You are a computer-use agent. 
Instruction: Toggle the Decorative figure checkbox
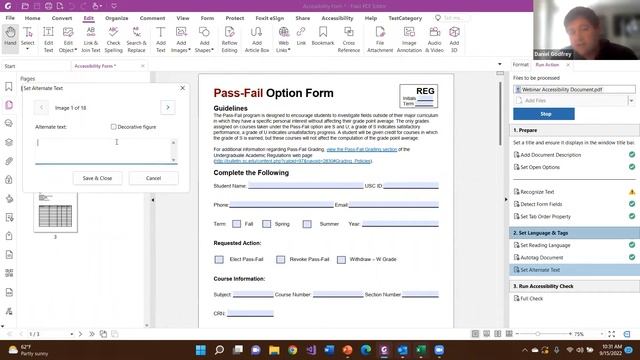(113, 127)
